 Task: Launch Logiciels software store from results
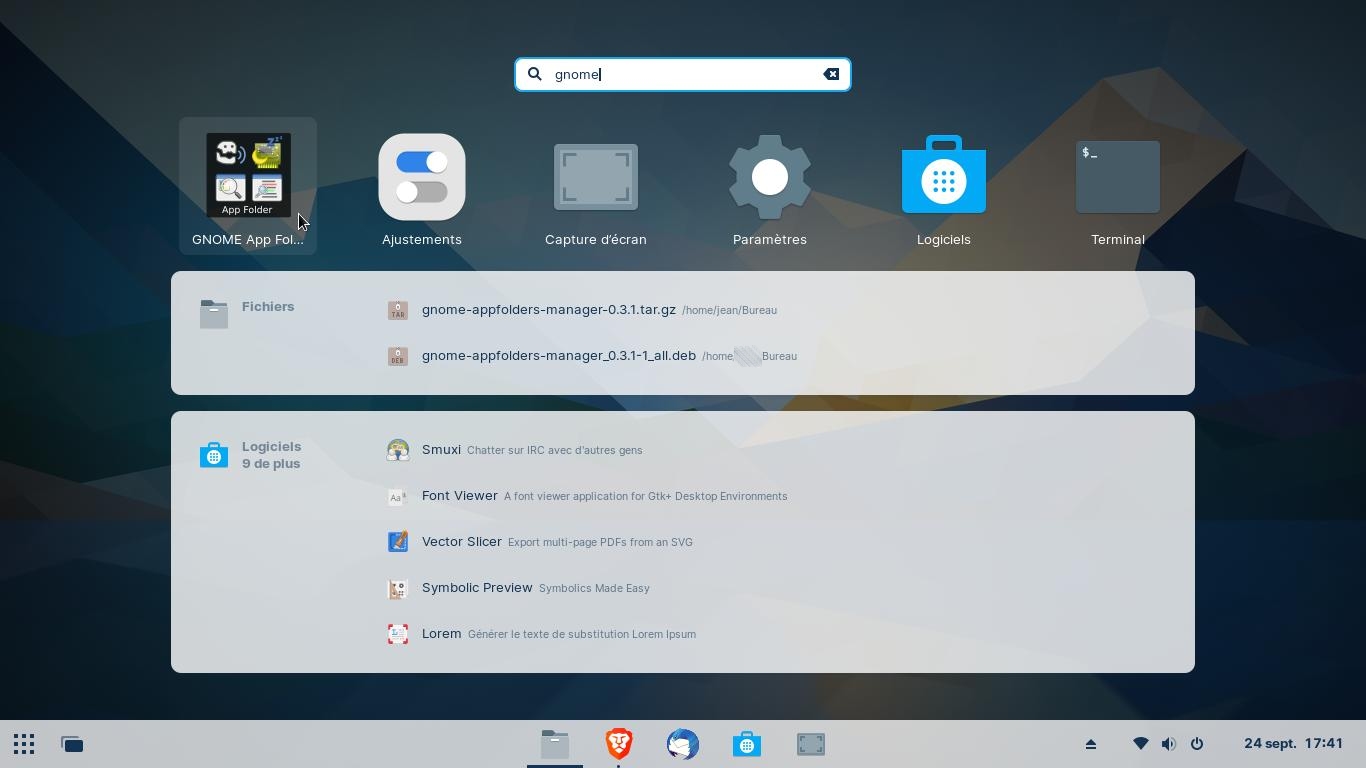(943, 186)
